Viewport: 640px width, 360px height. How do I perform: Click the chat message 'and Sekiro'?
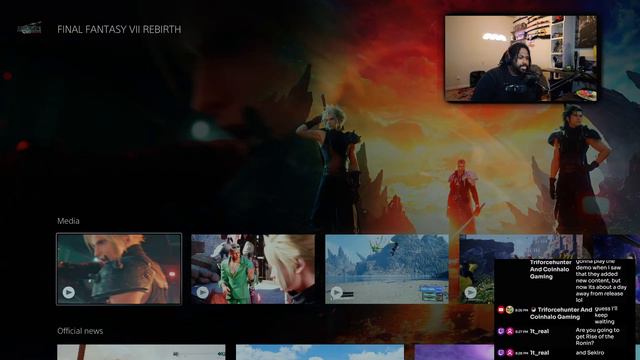pyautogui.click(x=590, y=353)
